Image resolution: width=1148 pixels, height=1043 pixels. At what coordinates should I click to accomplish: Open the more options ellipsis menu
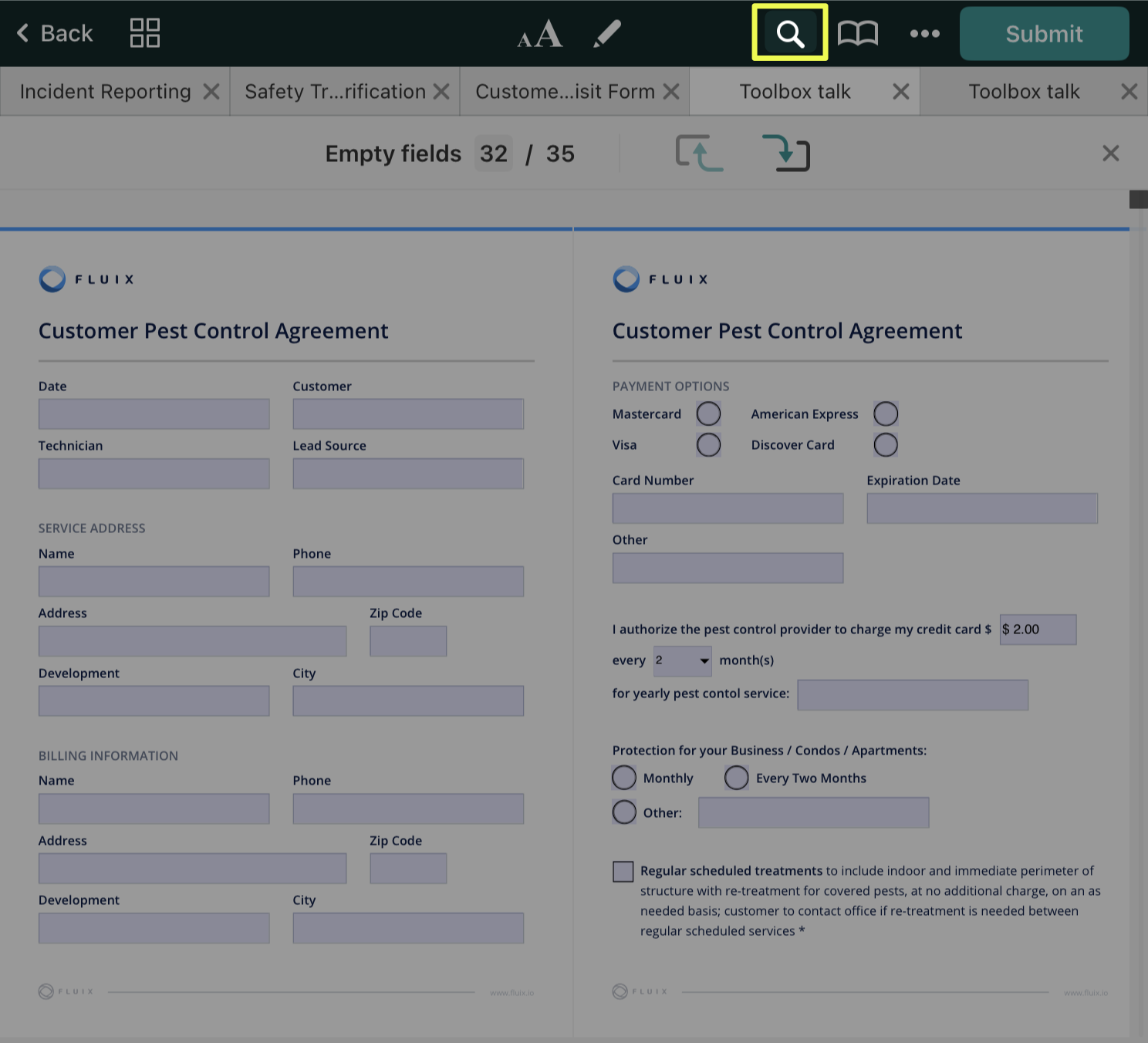tap(924, 33)
